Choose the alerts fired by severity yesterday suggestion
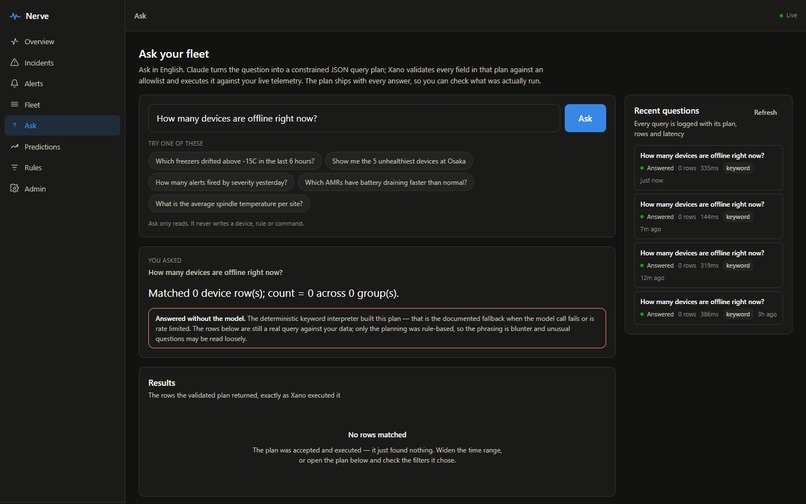 click(221, 182)
